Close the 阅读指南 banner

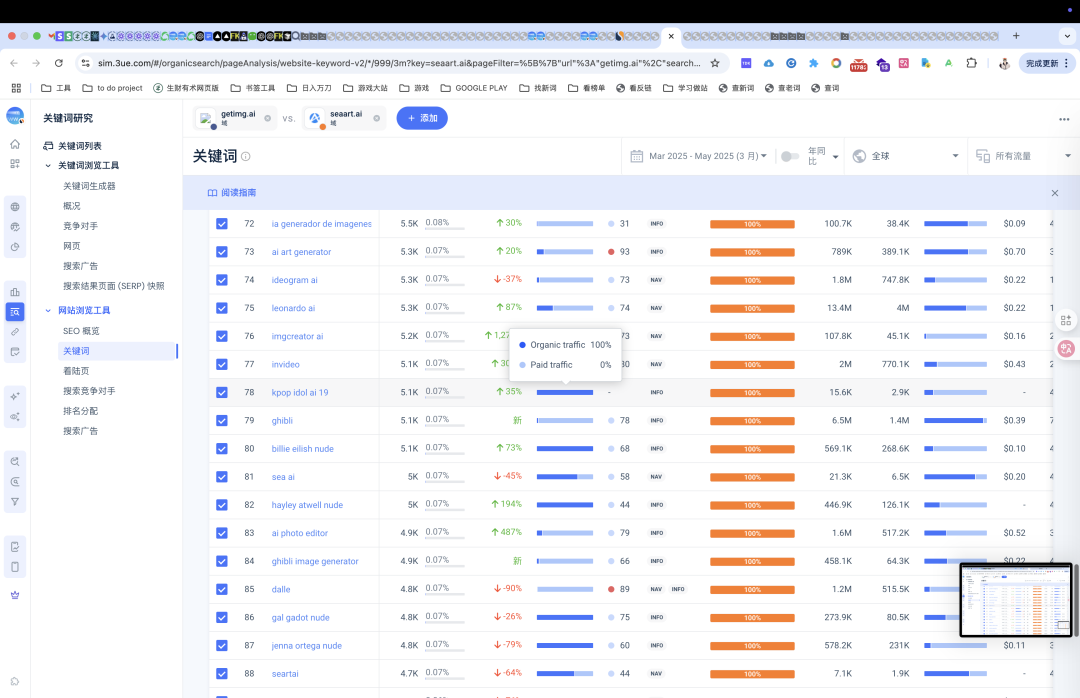click(x=1055, y=193)
